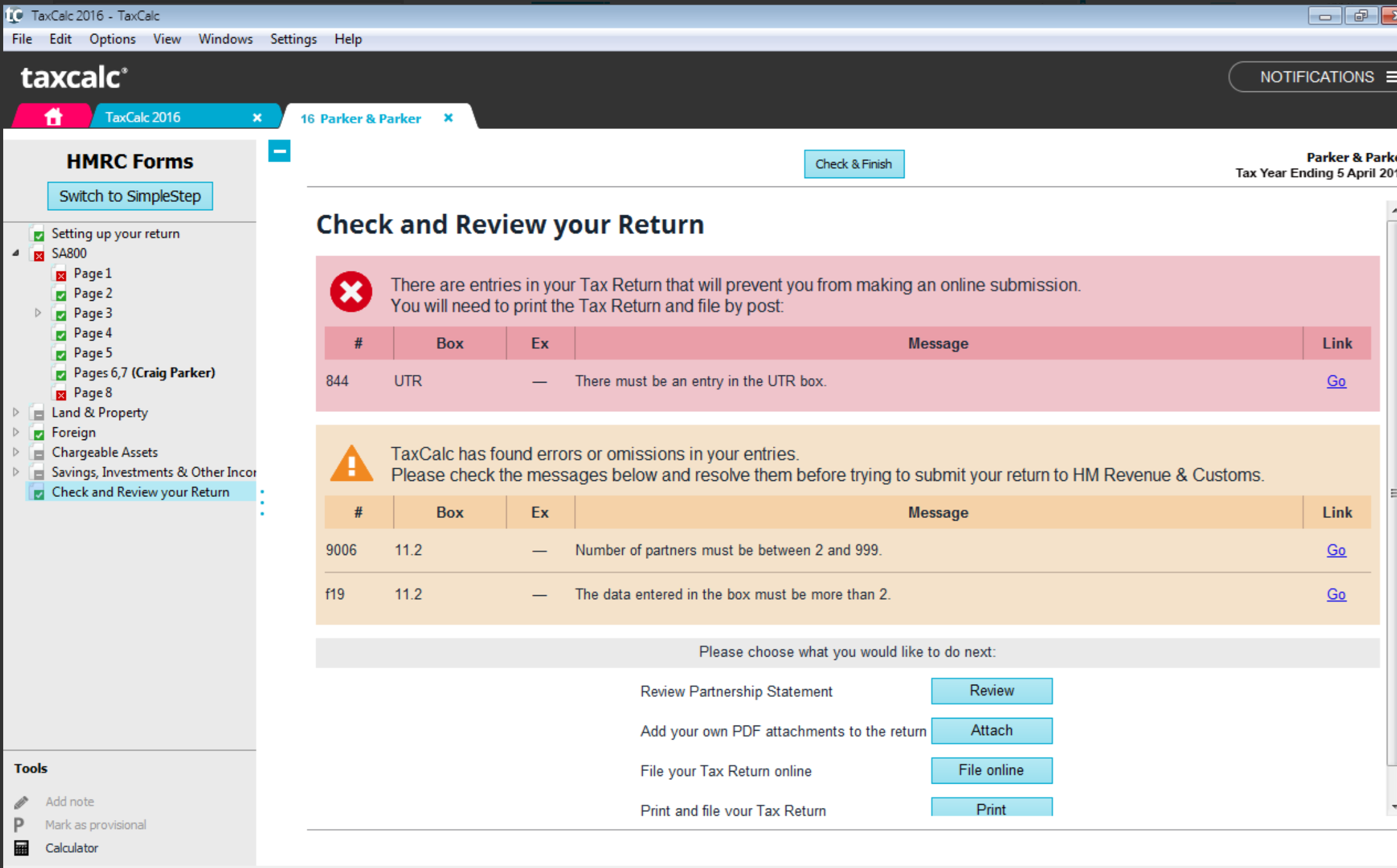Click Switch to SimpleStep button
1397x868 pixels.
[x=130, y=196]
